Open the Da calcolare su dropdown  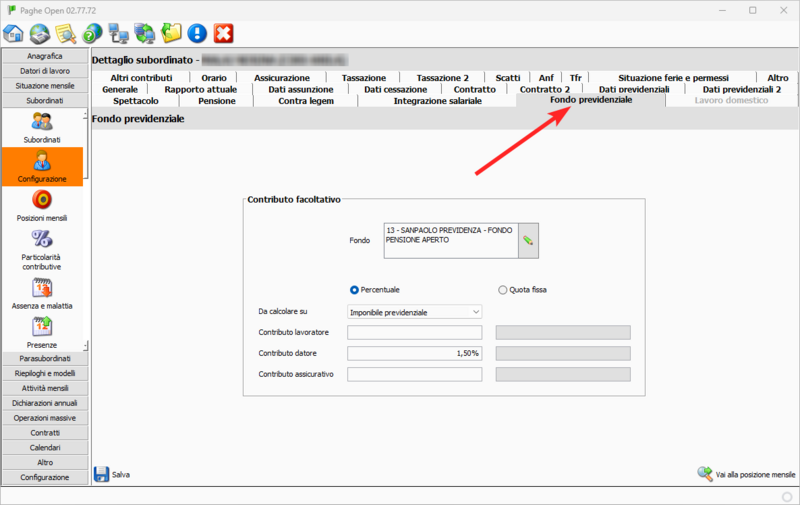coord(415,312)
